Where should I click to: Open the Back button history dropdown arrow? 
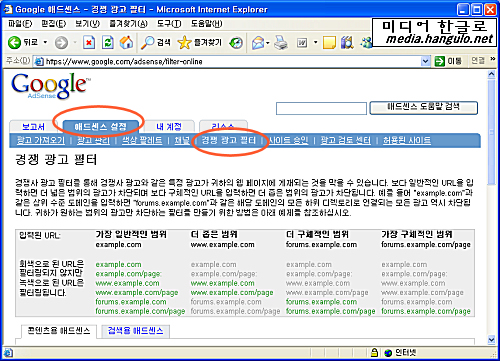click(45, 42)
